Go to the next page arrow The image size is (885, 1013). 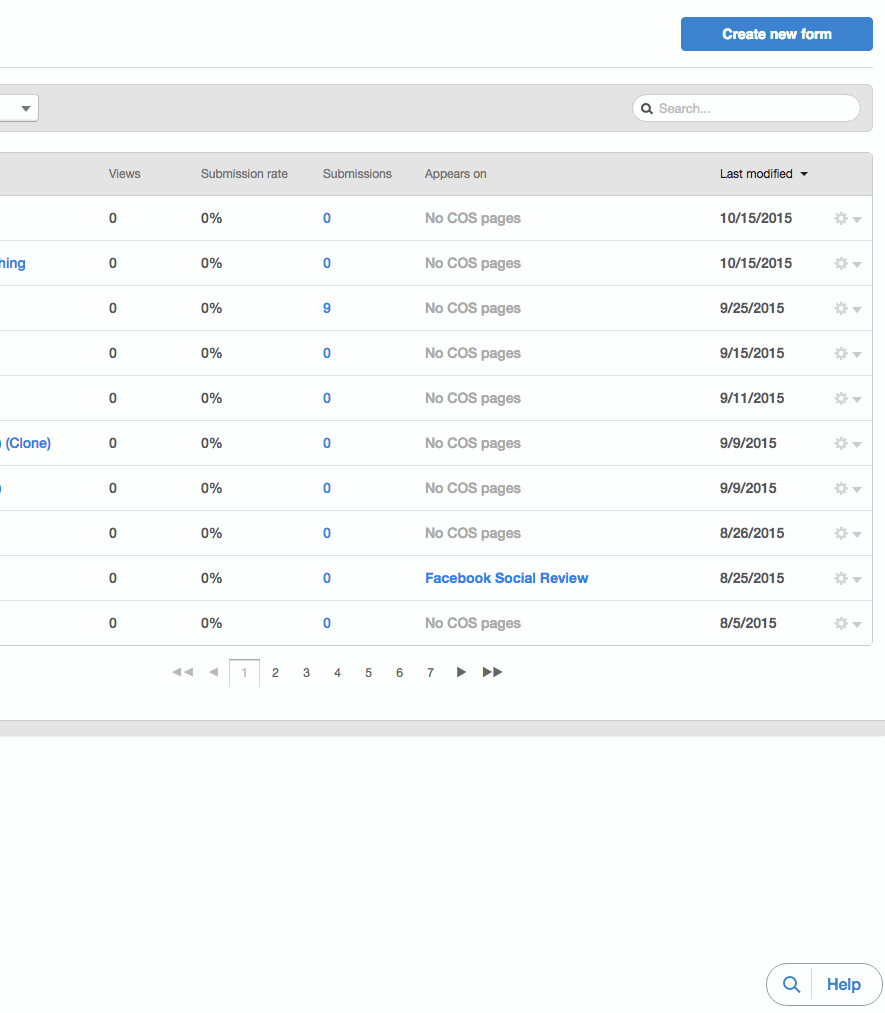coord(461,672)
